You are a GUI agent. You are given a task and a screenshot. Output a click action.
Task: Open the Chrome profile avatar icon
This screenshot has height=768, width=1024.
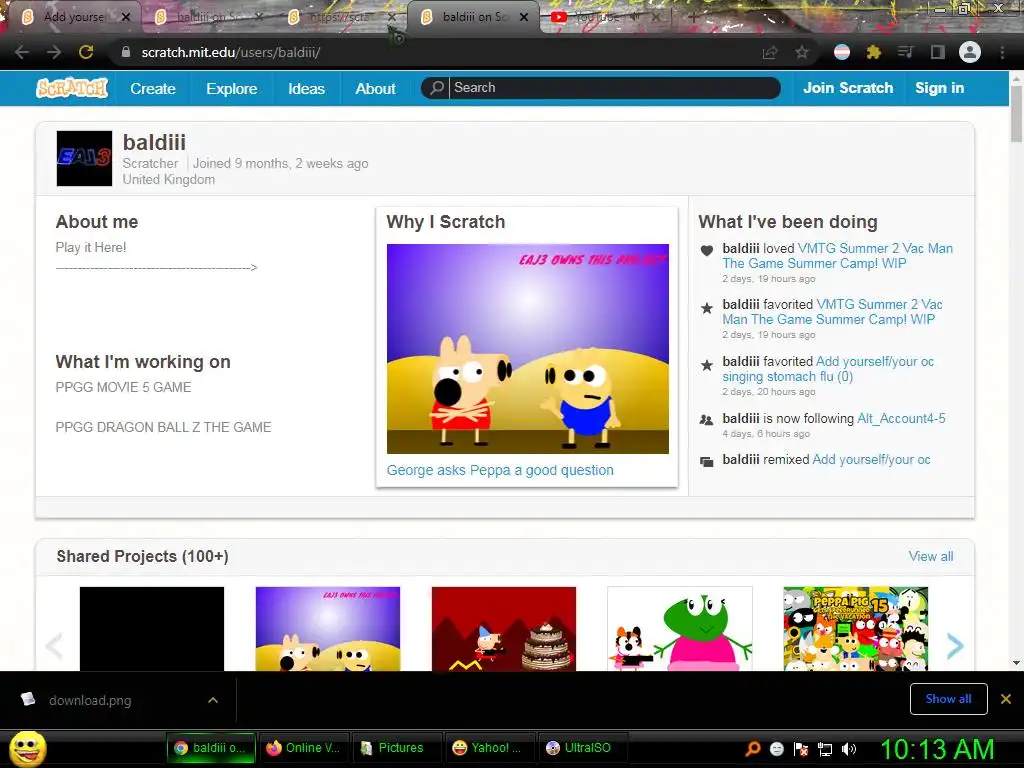970,52
